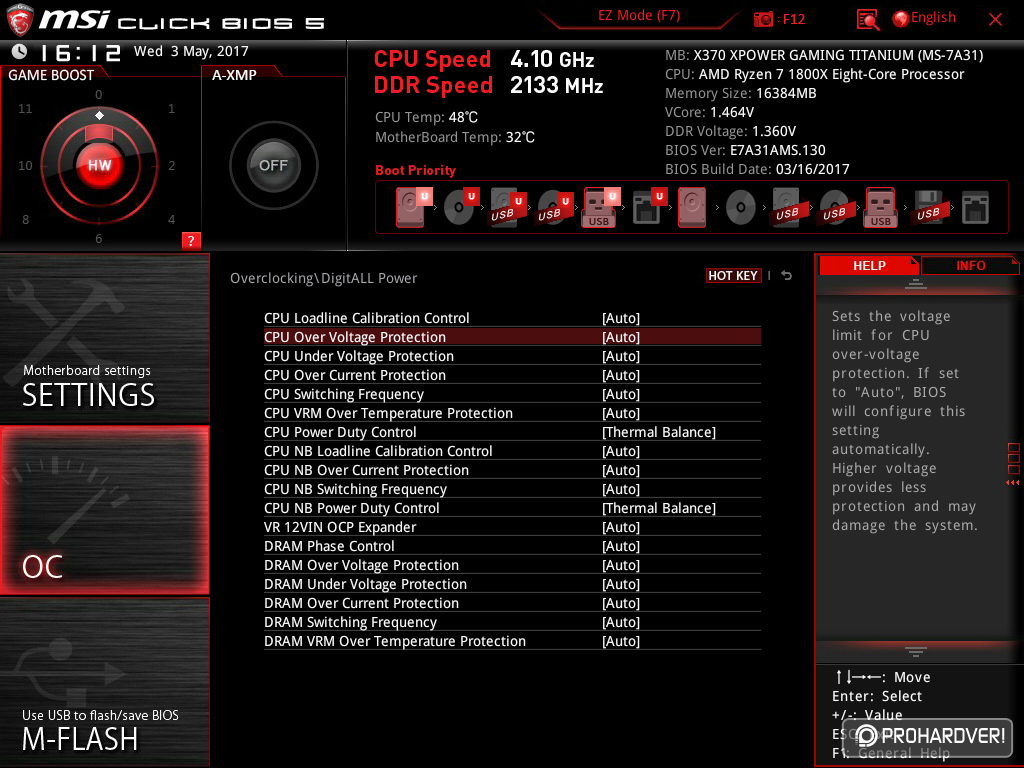
Task: Go back using the return arrow icon
Action: click(x=787, y=276)
